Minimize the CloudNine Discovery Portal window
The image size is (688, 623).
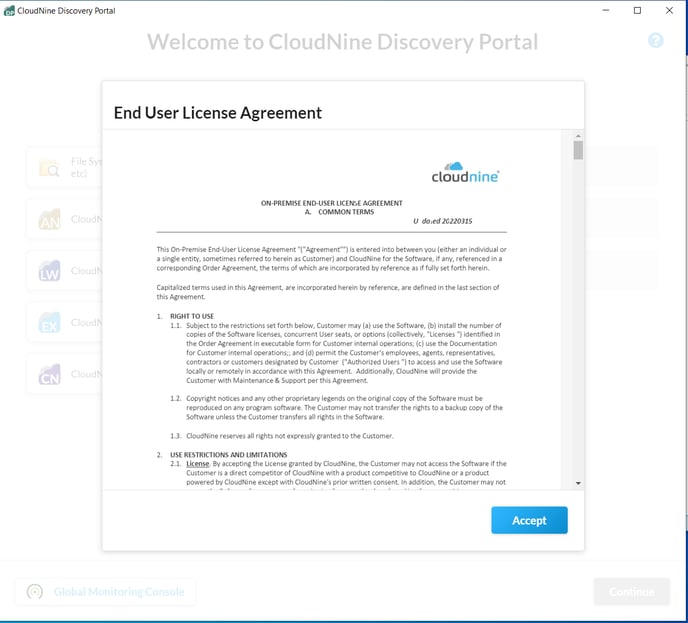(606, 11)
